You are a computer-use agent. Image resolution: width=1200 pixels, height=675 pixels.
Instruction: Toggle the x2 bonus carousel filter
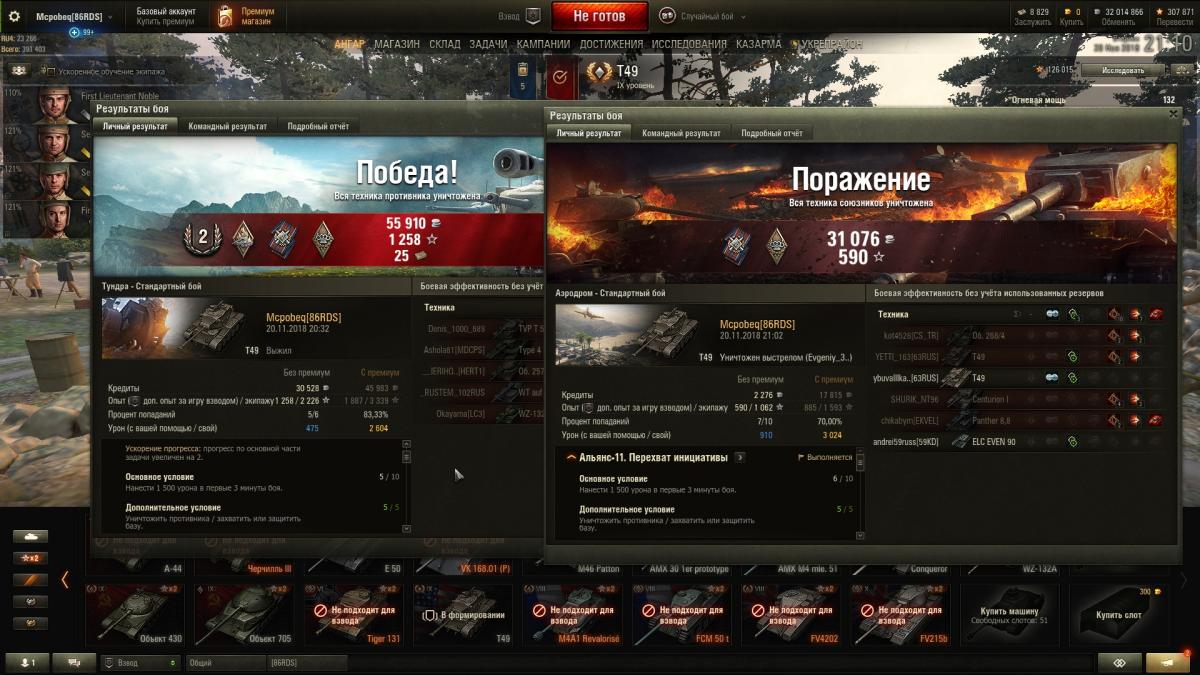[x=30, y=557]
